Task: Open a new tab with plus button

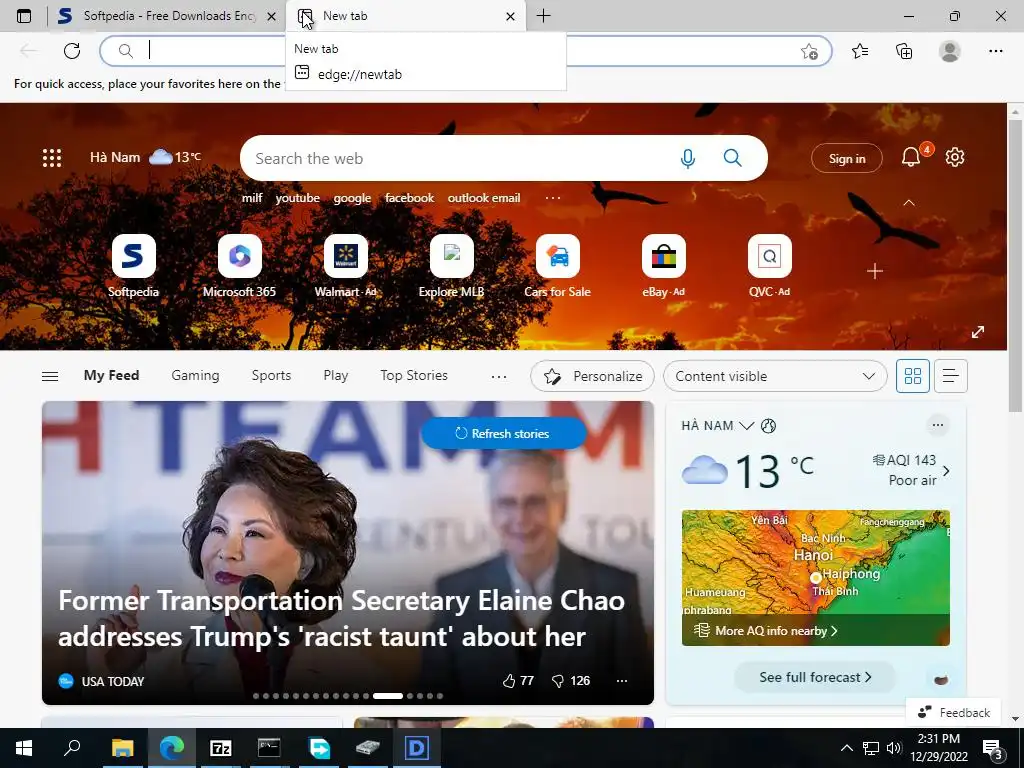Action: pyautogui.click(x=543, y=16)
